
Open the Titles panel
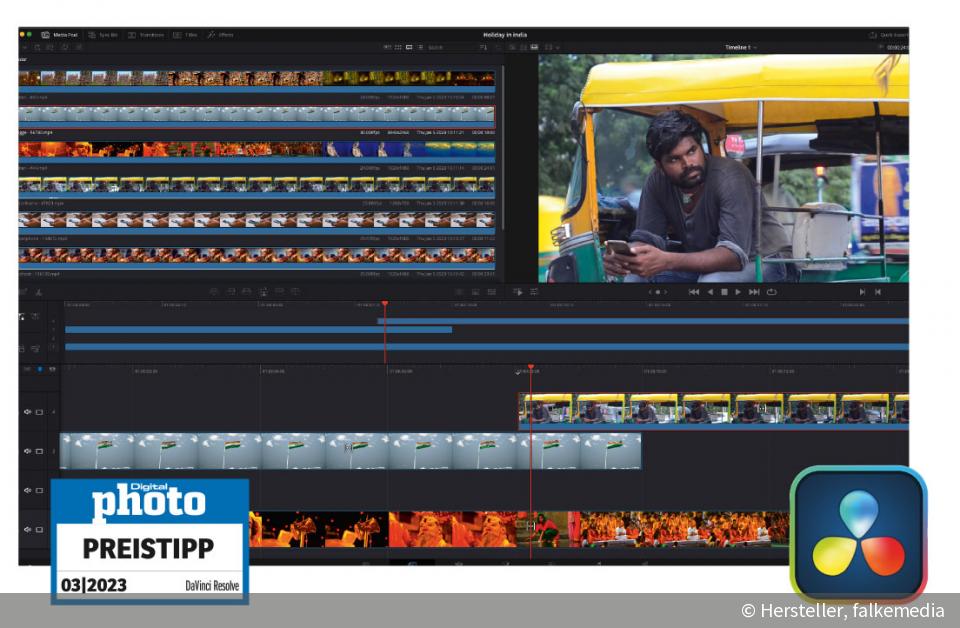[185, 34]
